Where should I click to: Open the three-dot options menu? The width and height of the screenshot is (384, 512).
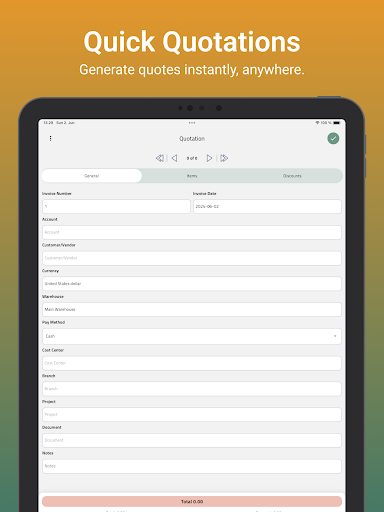[50, 138]
